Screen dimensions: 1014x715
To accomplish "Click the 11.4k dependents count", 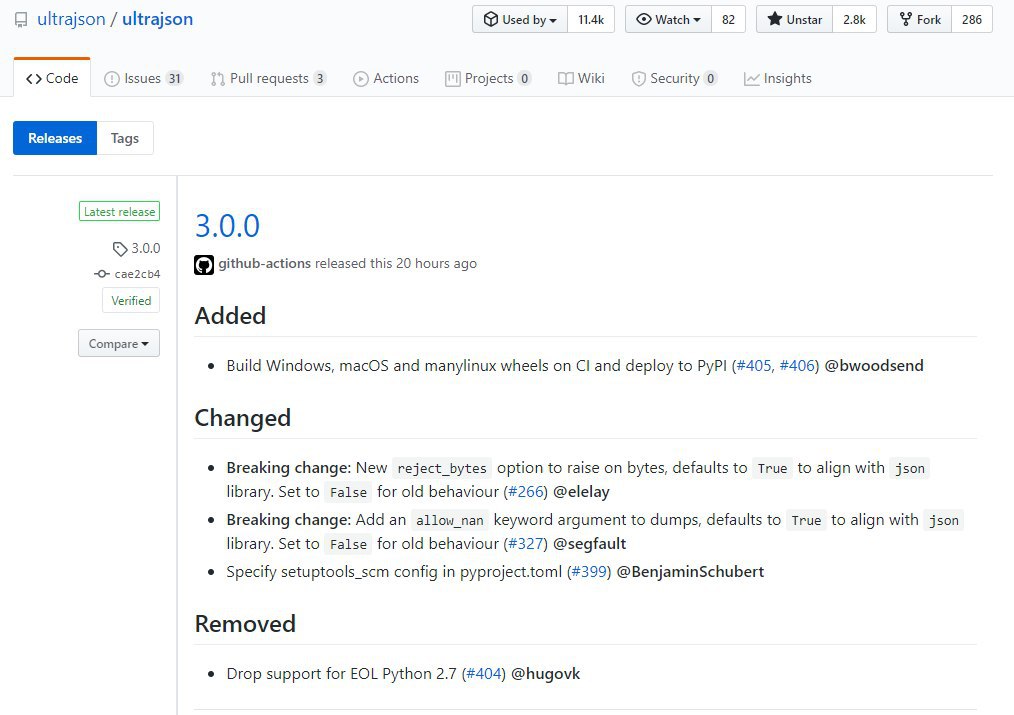I will pyautogui.click(x=591, y=19).
